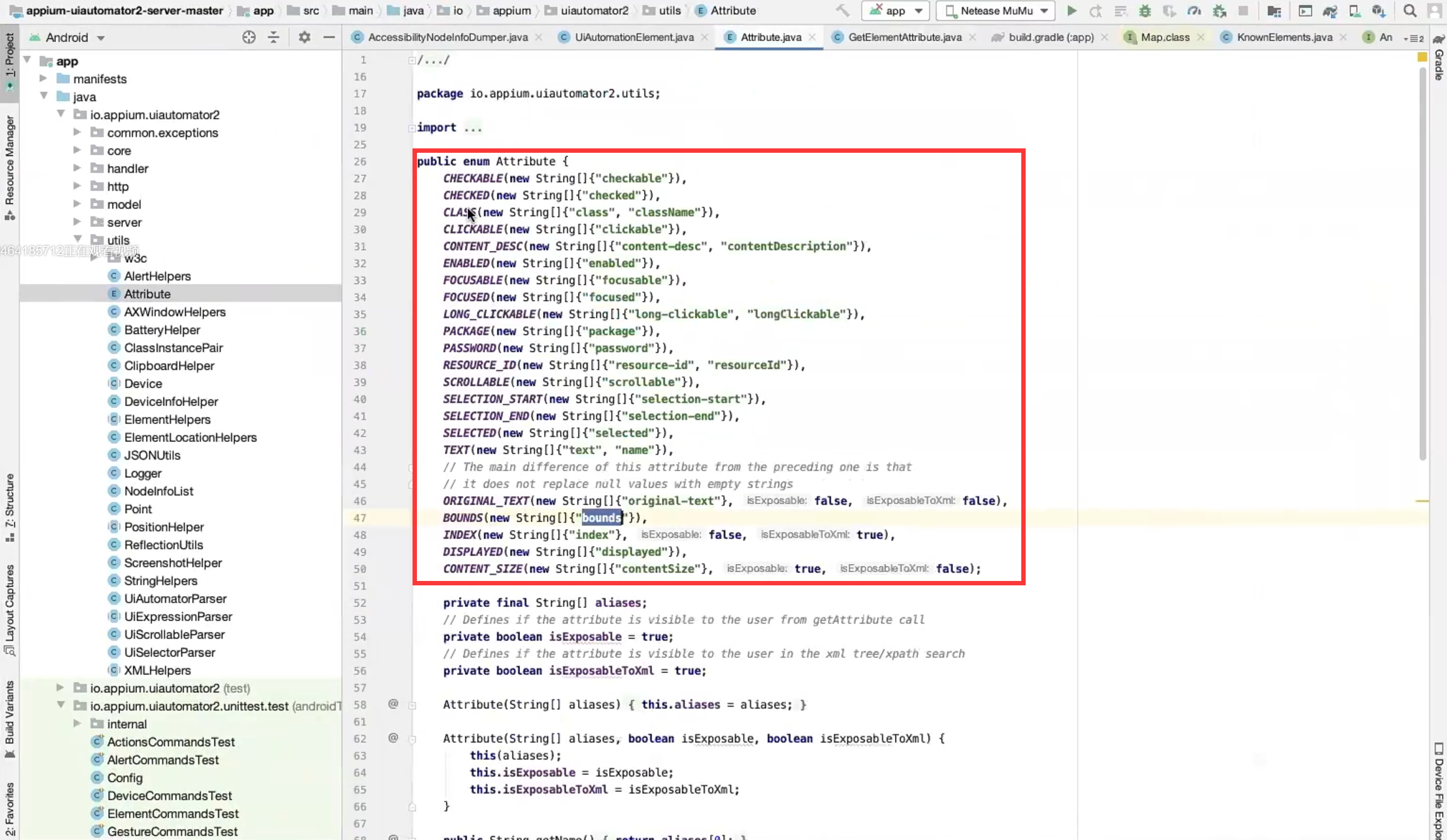Image resolution: width=1447 pixels, height=840 pixels.
Task: Click the Make Project hammer icon
Action: pyautogui.click(x=842, y=11)
